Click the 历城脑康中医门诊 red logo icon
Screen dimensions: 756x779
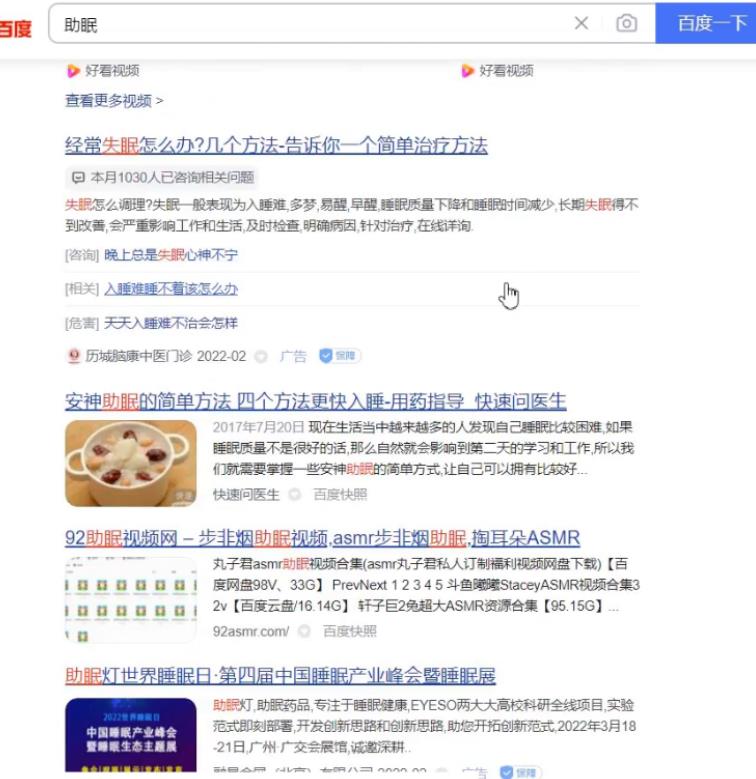pyautogui.click(x=74, y=356)
